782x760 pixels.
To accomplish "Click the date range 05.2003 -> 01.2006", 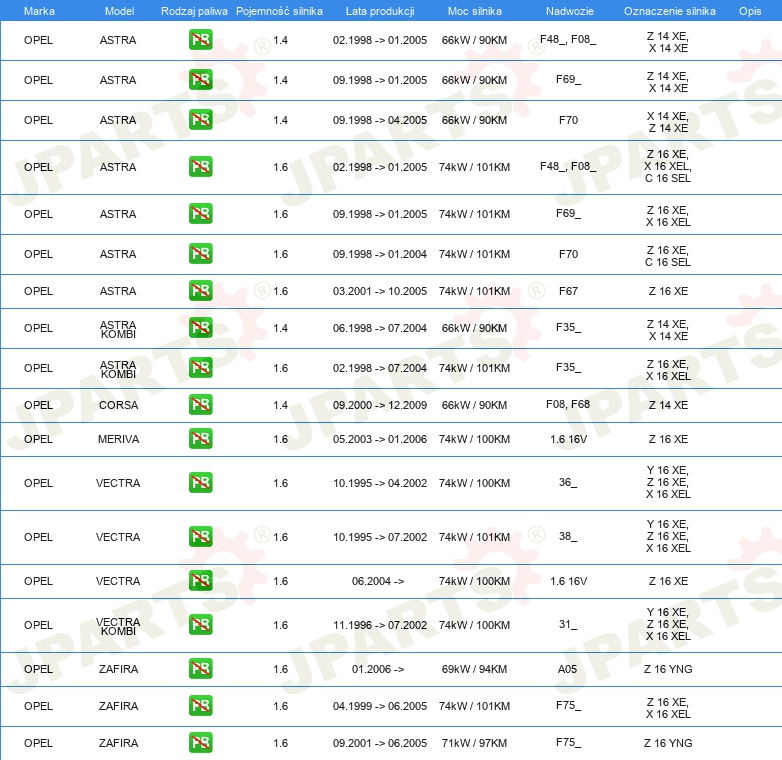I will coord(380,439).
